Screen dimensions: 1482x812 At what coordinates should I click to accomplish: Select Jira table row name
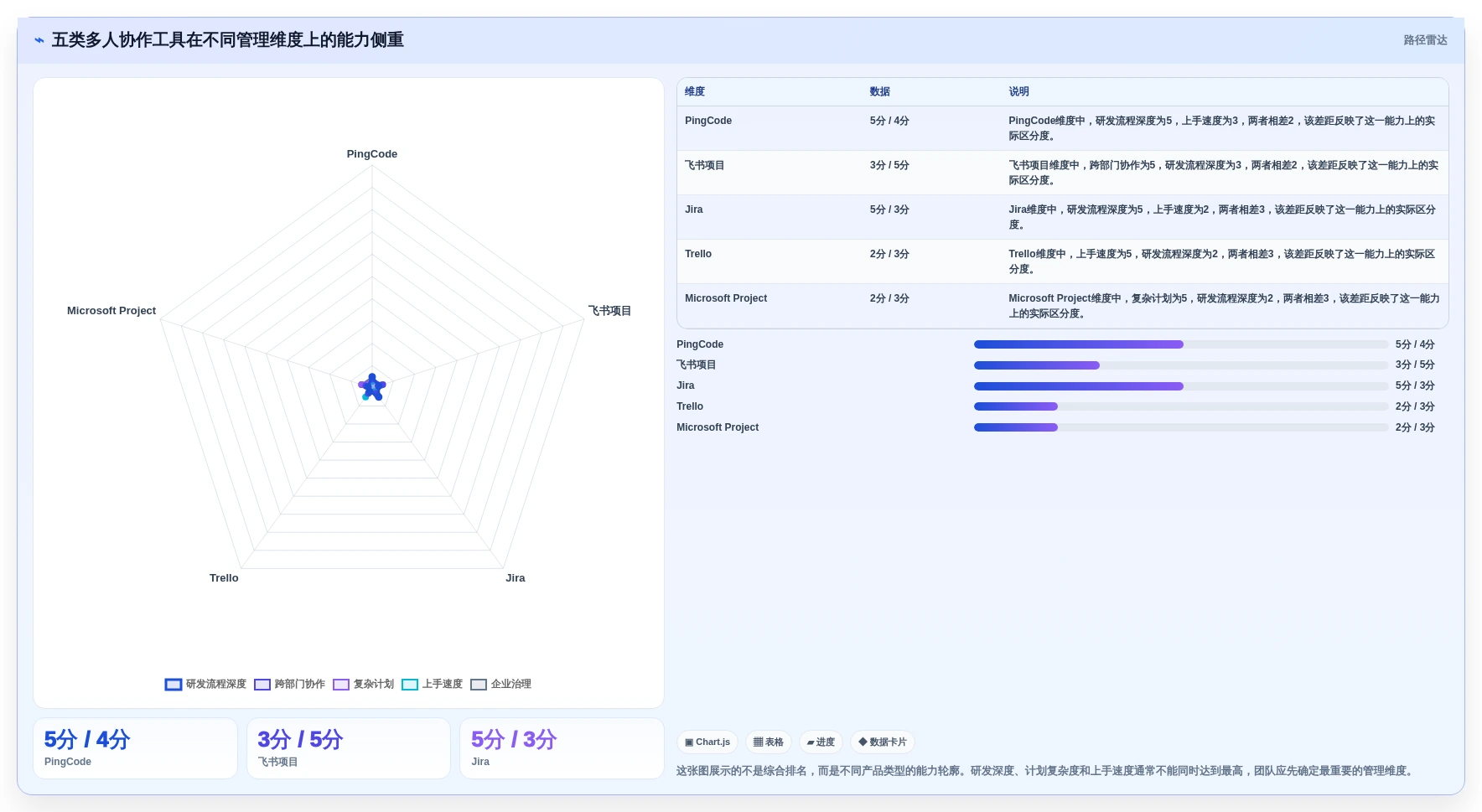pyautogui.click(x=694, y=209)
